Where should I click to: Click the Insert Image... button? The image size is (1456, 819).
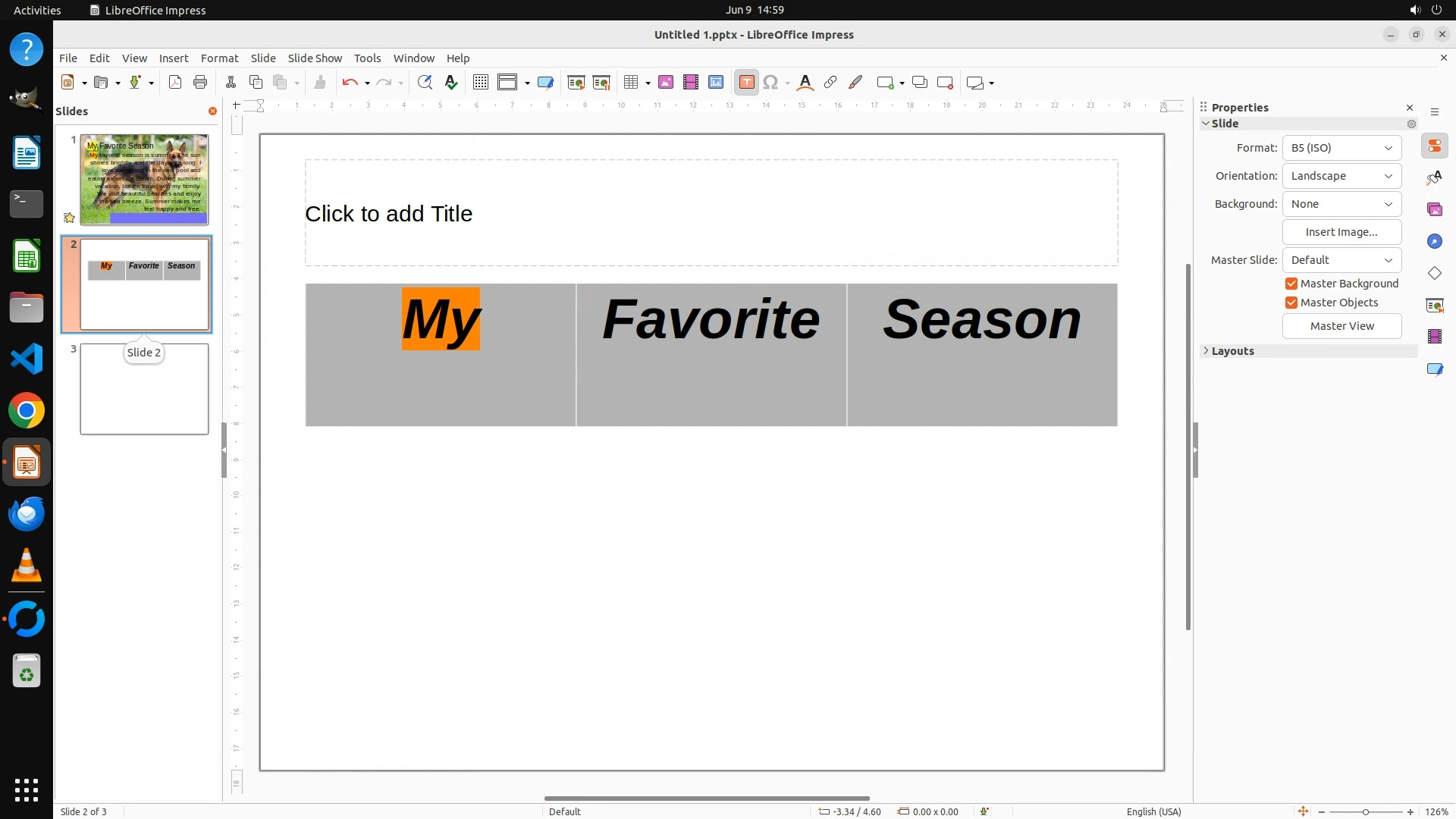click(x=1341, y=232)
